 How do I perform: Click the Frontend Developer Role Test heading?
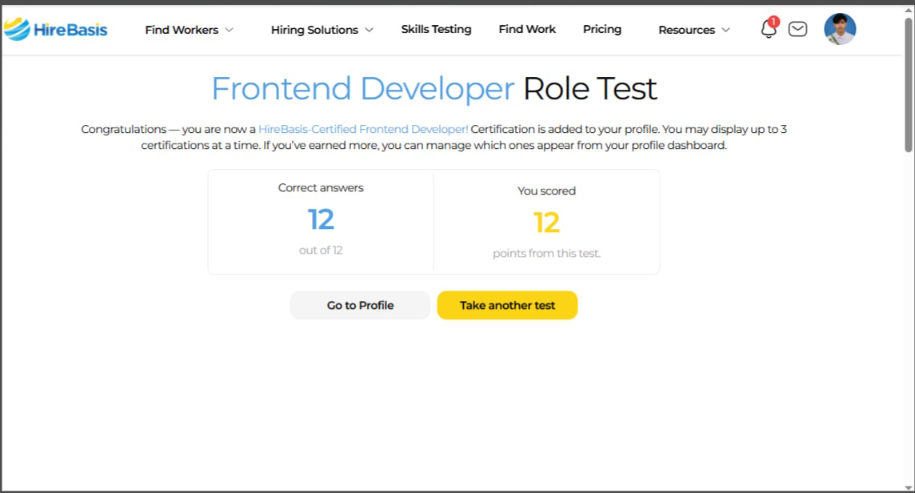coord(434,89)
